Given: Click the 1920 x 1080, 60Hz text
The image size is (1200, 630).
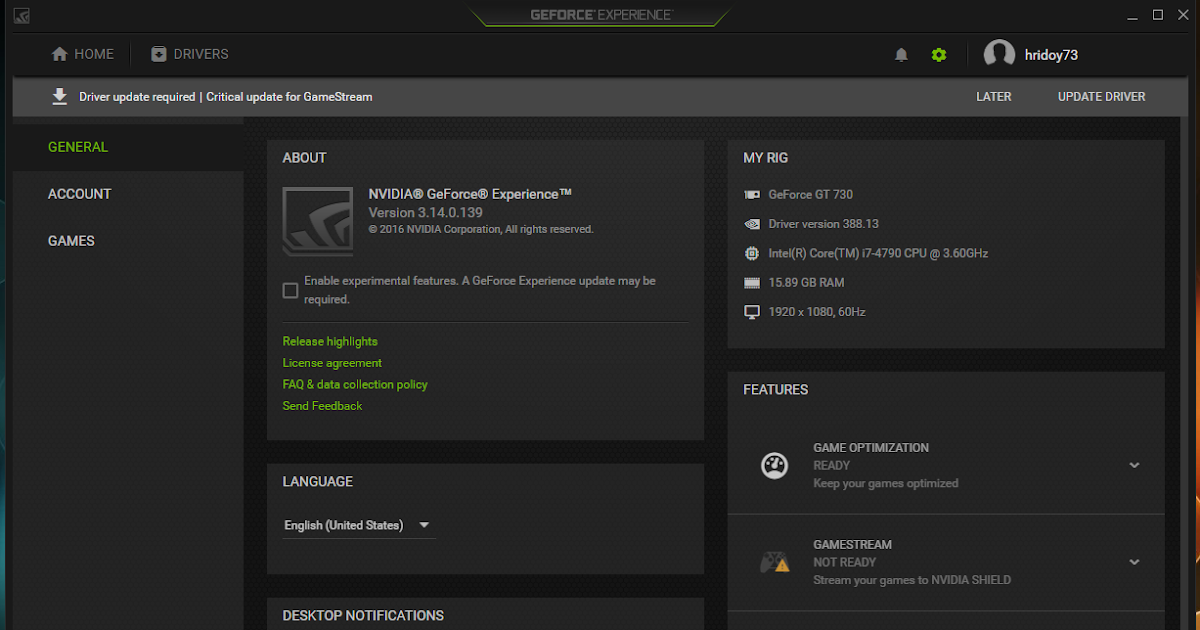Looking at the screenshot, I should coord(817,312).
